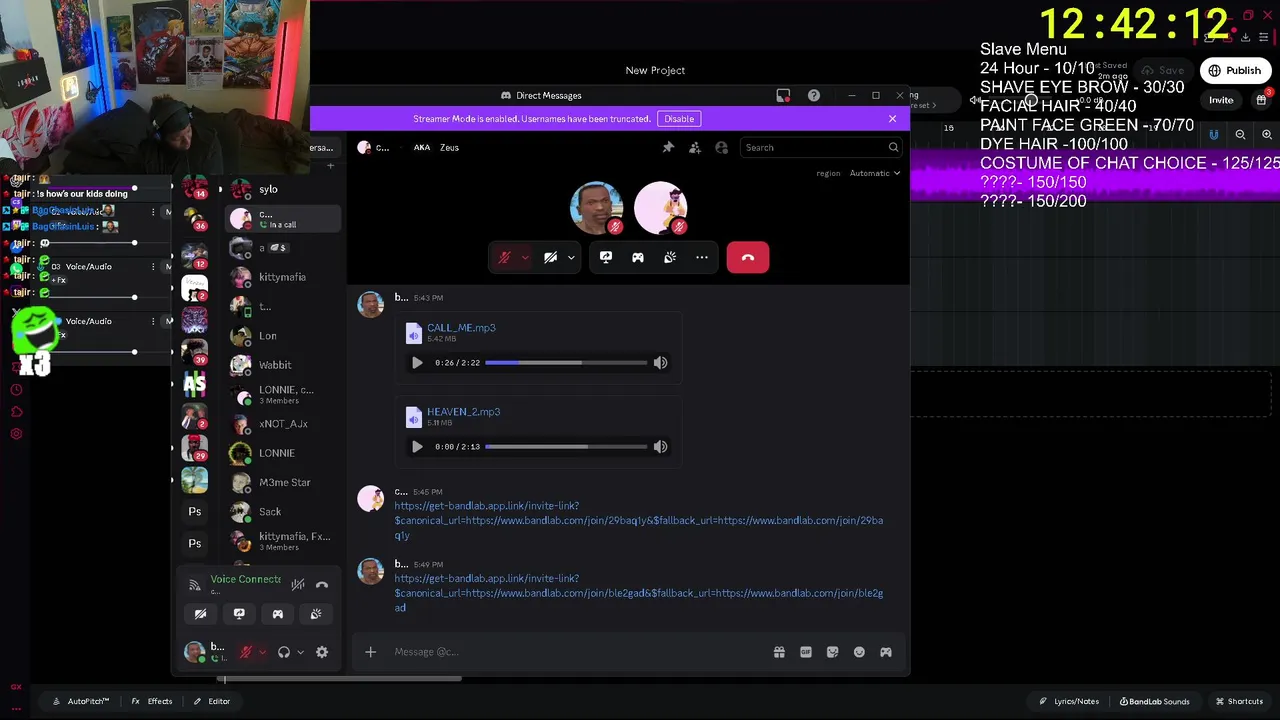Open apps controller icon in message bar
This screenshot has height=720, width=1280.
886,652
